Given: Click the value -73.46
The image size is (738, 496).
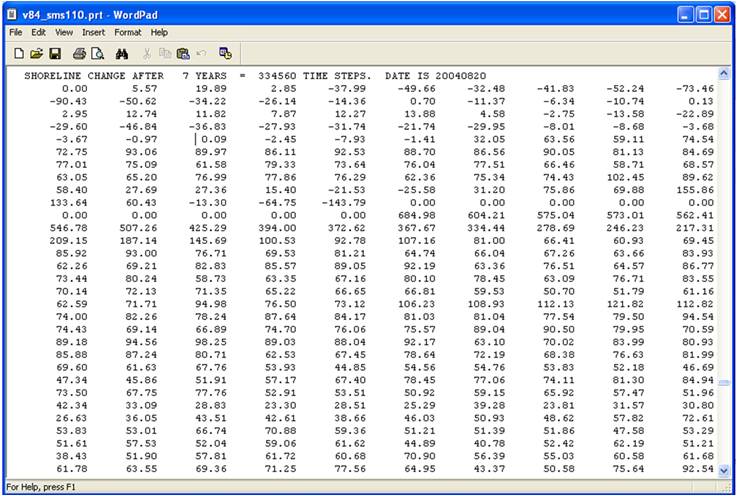Looking at the screenshot, I should coord(695,88).
